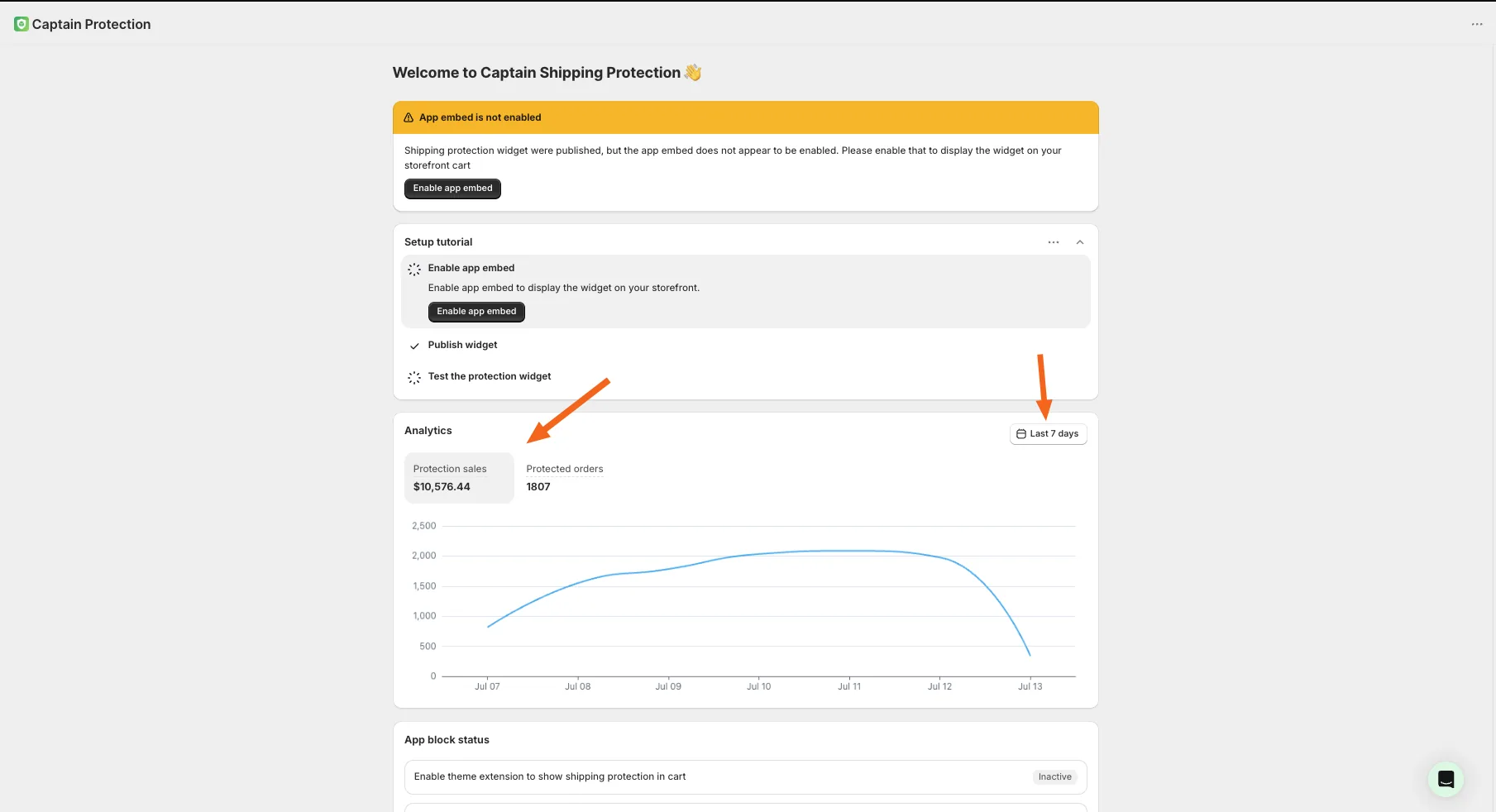The width and height of the screenshot is (1496, 812).
Task: Click the Jul 10 label on the chart axis
Action: [x=758, y=686]
